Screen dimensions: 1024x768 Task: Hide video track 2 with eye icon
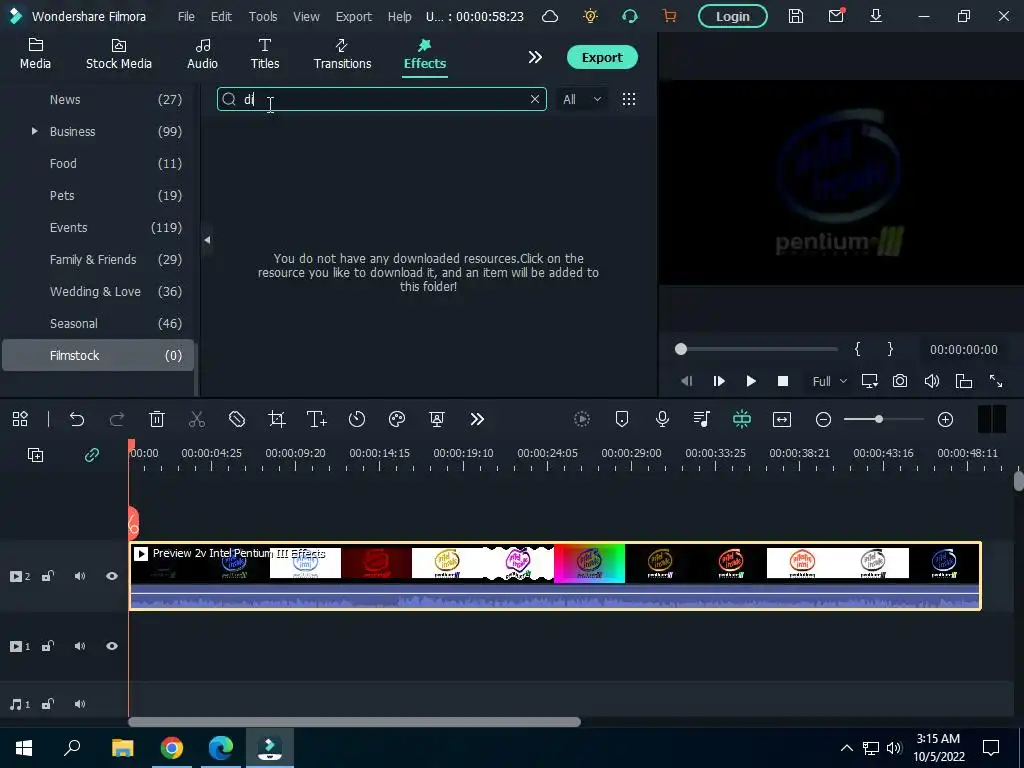pos(112,576)
